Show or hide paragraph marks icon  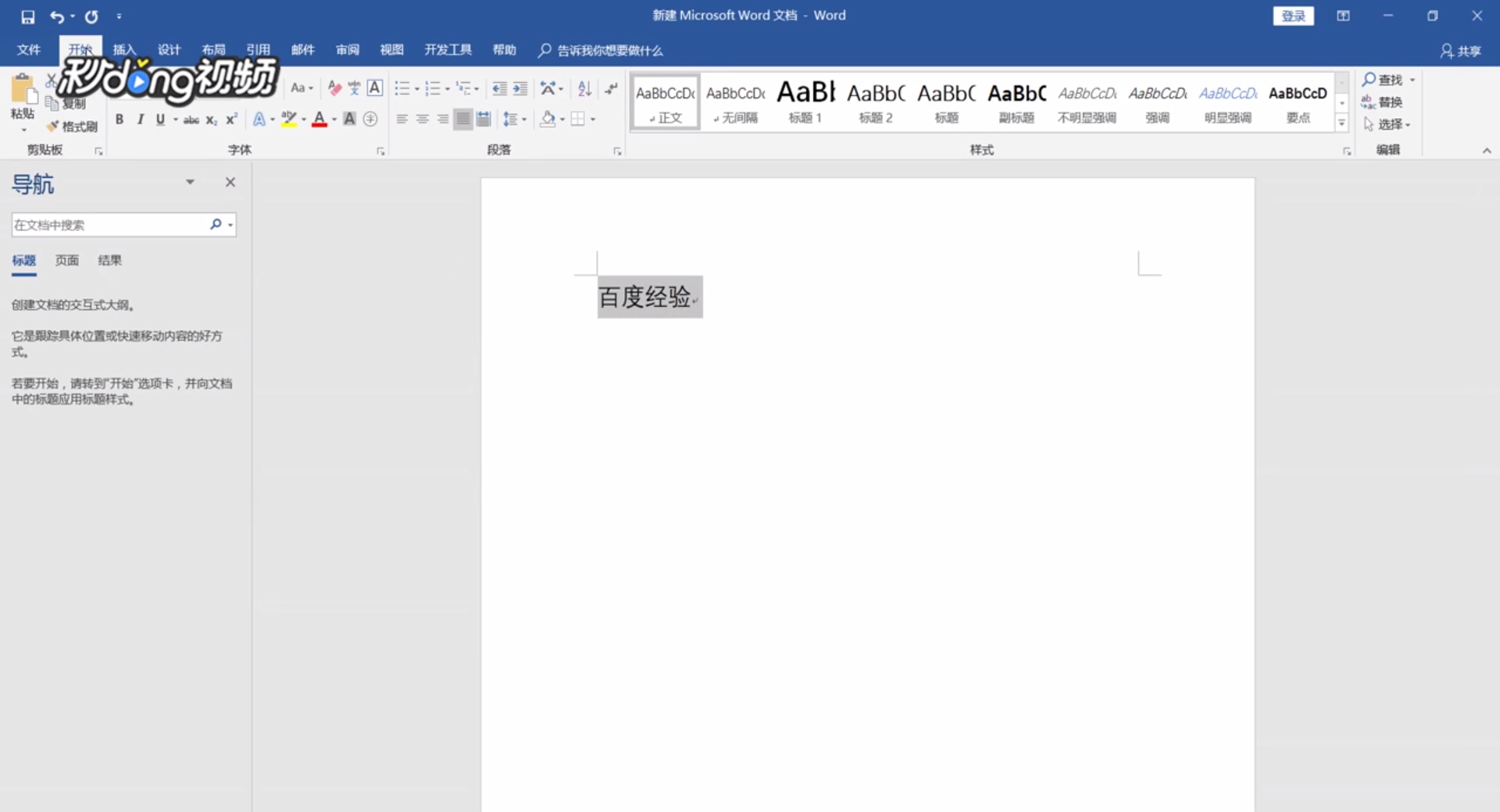click(611, 88)
